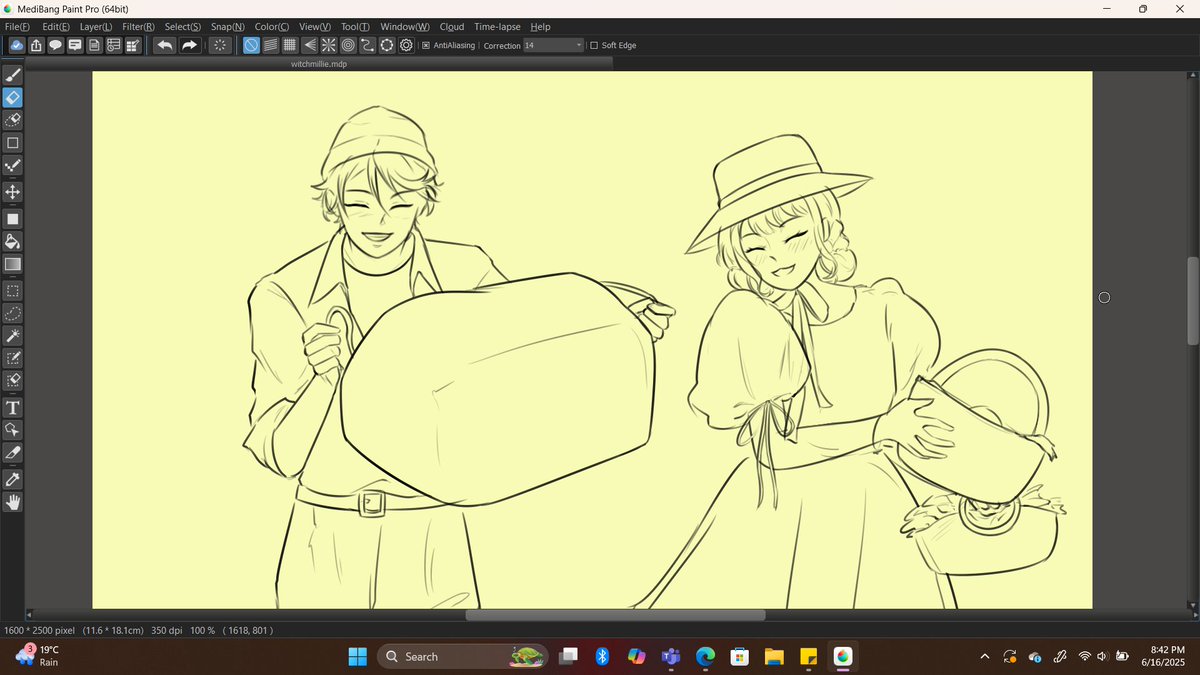
Task: Click the Undo arrow
Action: [165, 45]
